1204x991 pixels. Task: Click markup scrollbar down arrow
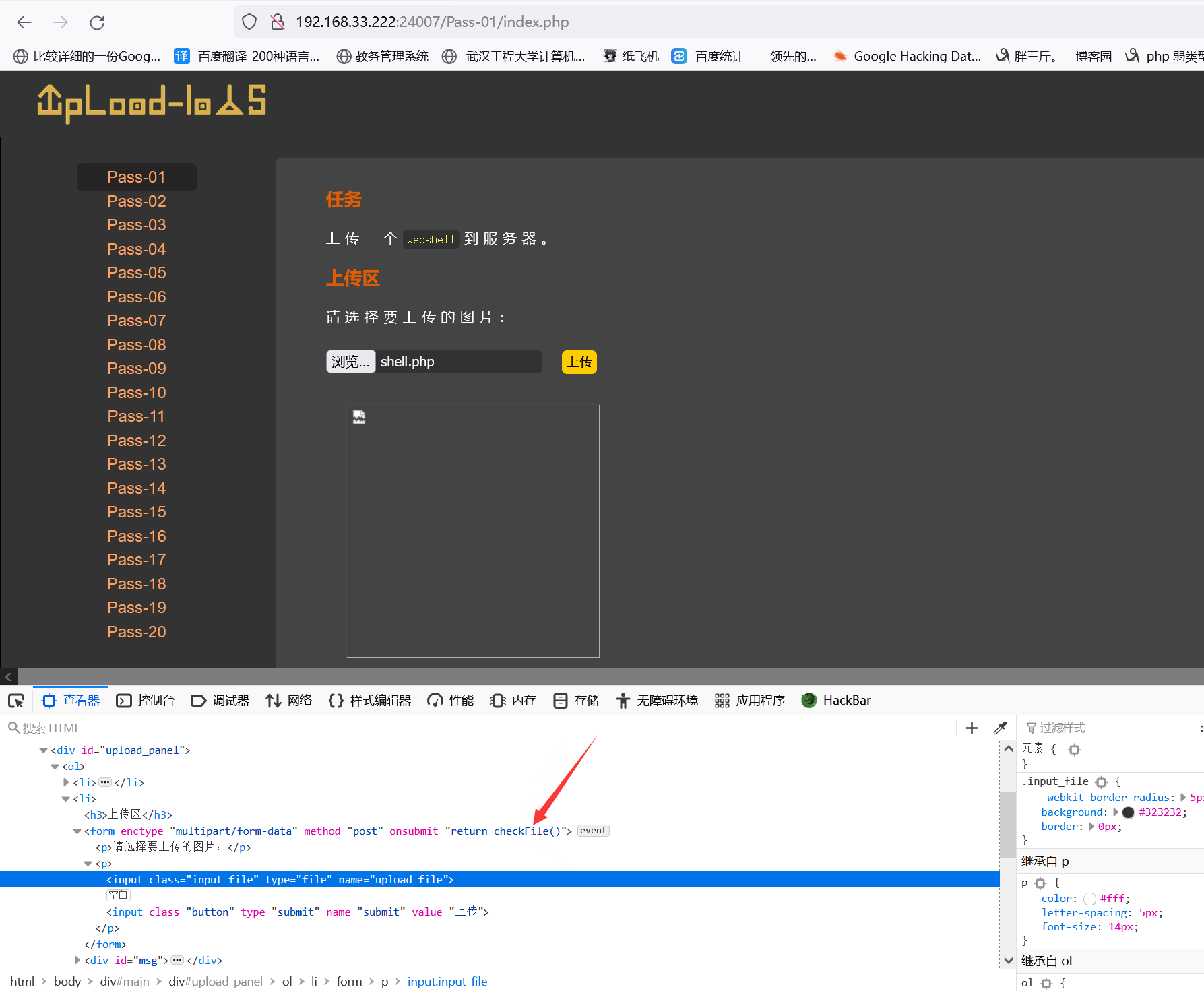tap(1009, 961)
